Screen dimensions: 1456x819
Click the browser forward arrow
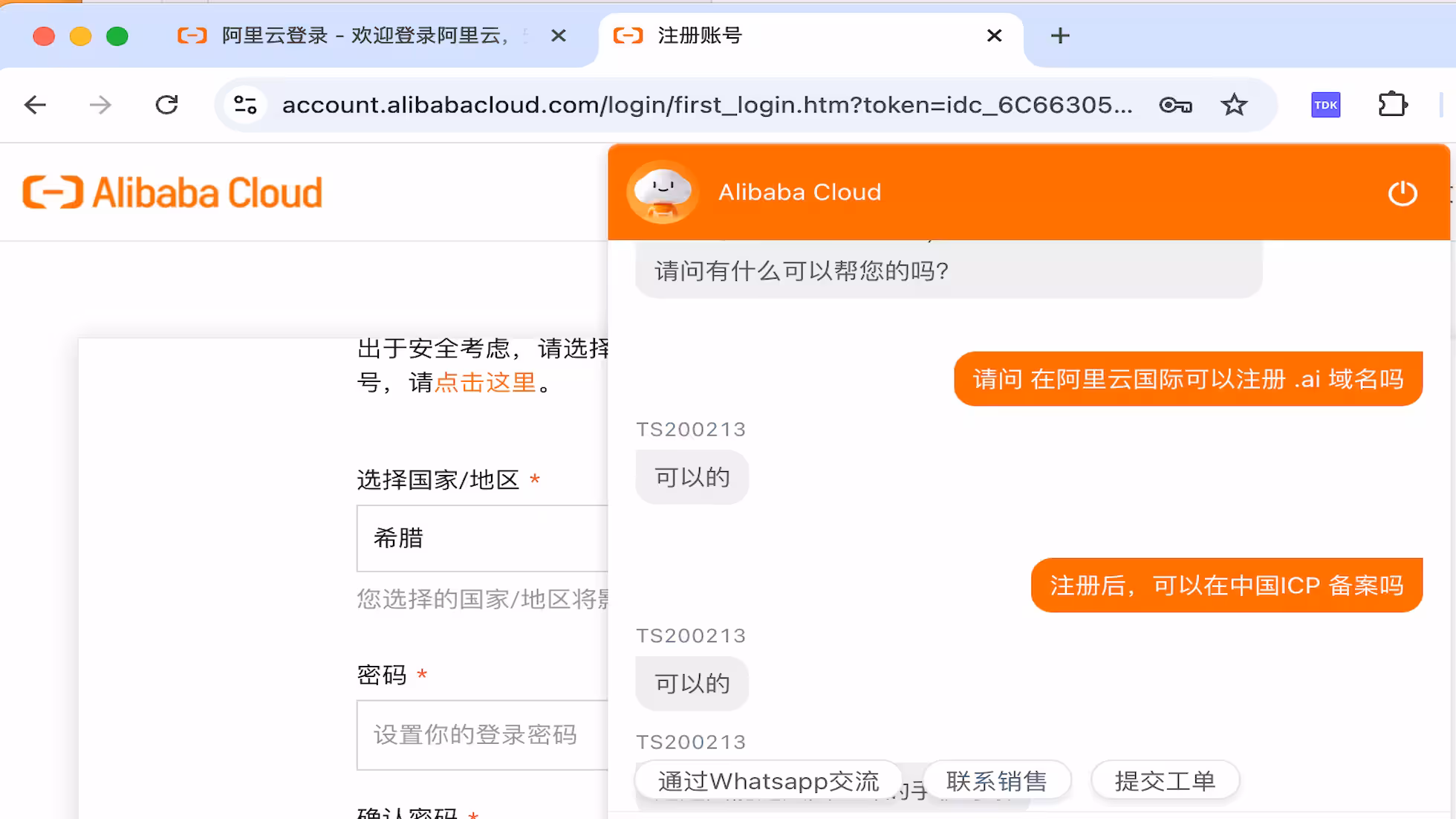pos(100,105)
